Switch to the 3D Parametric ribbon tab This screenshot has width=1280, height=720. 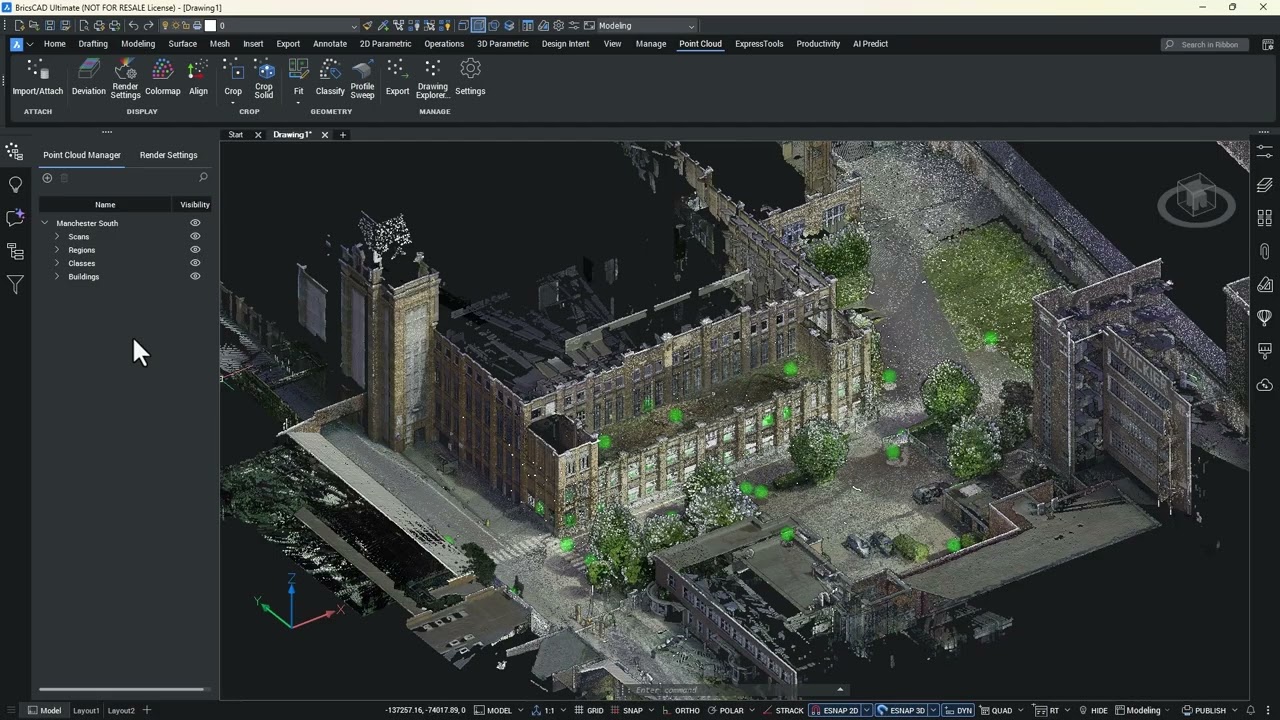pos(503,44)
